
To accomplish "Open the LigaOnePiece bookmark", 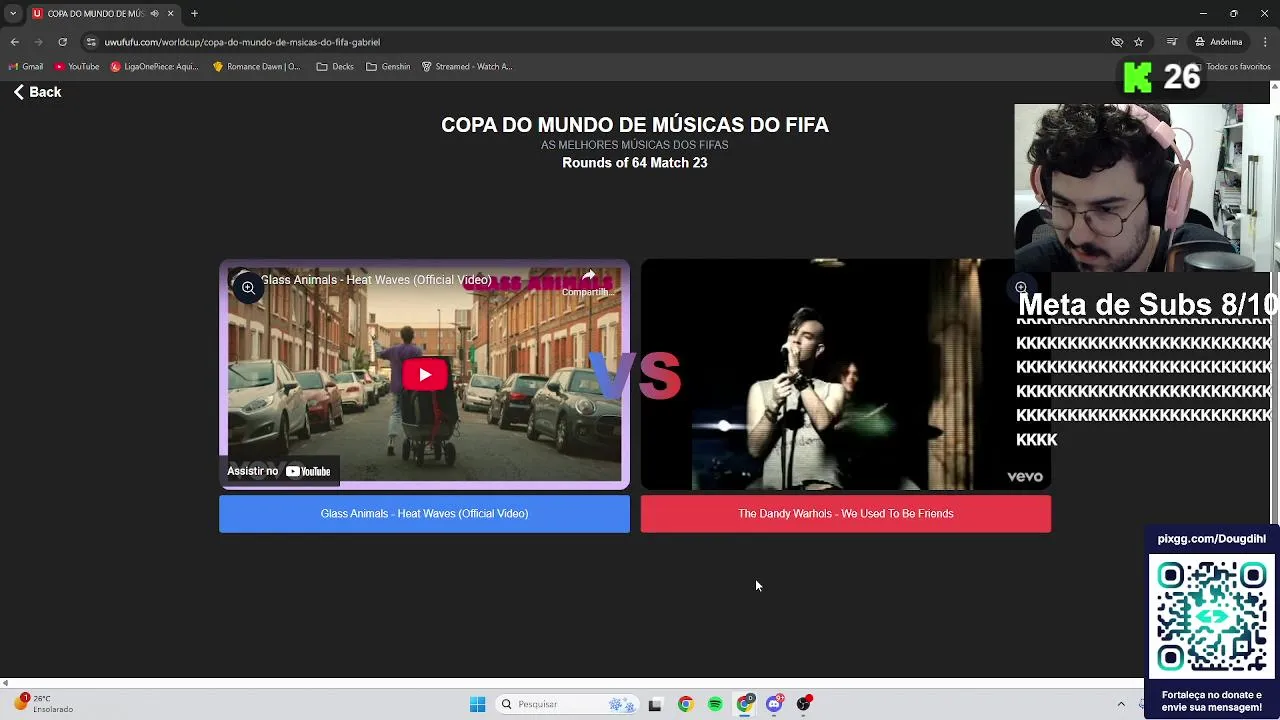I will point(155,67).
